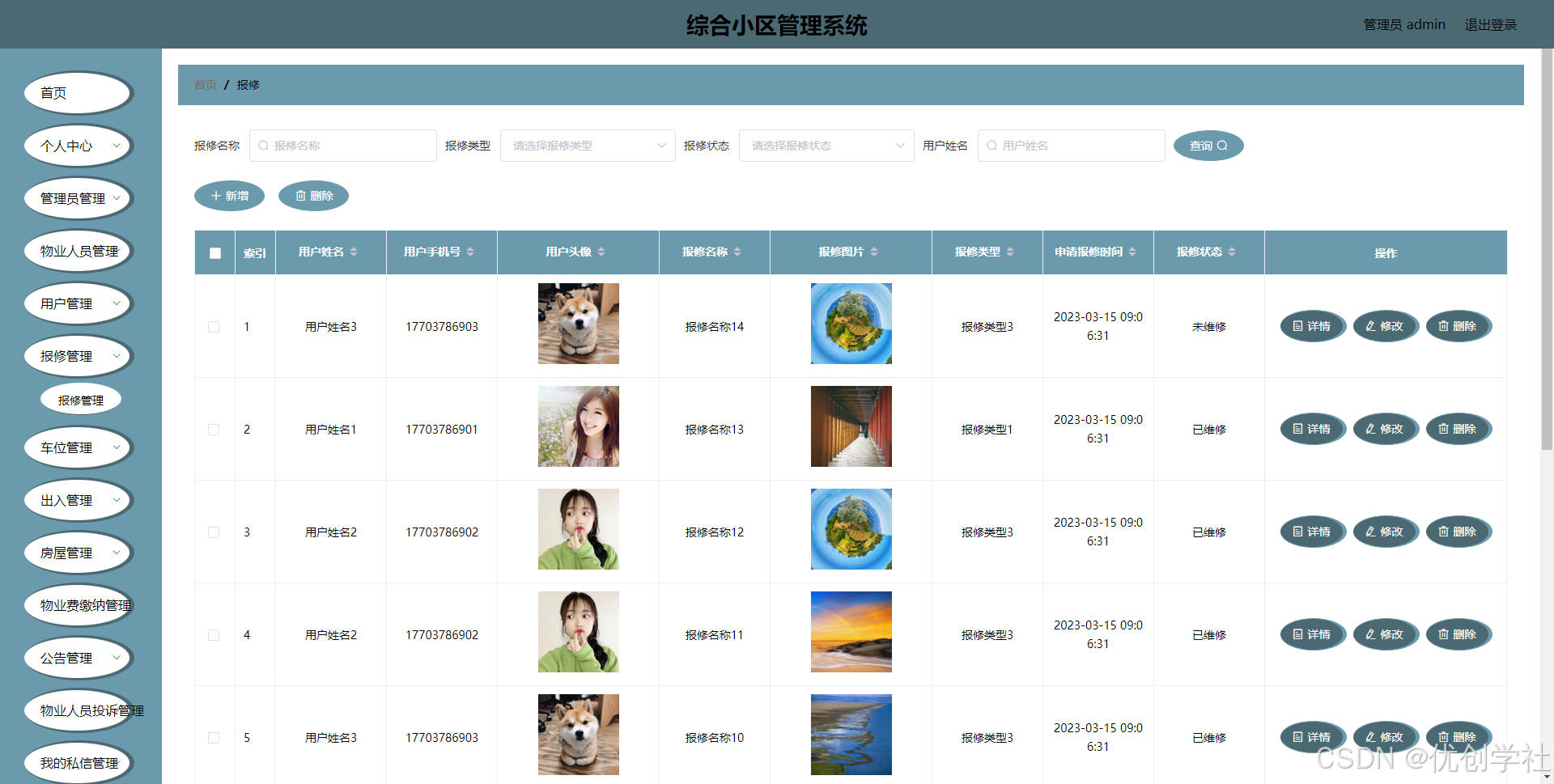Sort by 报修名称 column sort icon
Screen dimensions: 1554x784
(x=737, y=252)
